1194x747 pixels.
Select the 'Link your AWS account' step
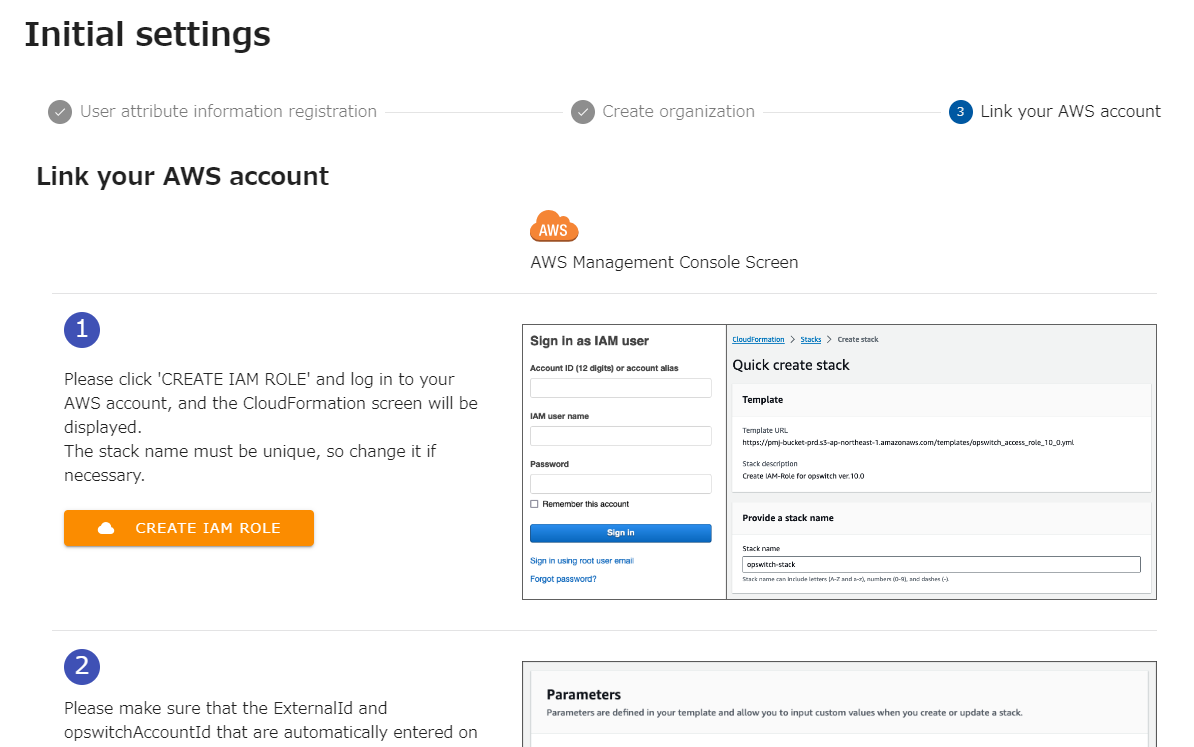[1070, 112]
